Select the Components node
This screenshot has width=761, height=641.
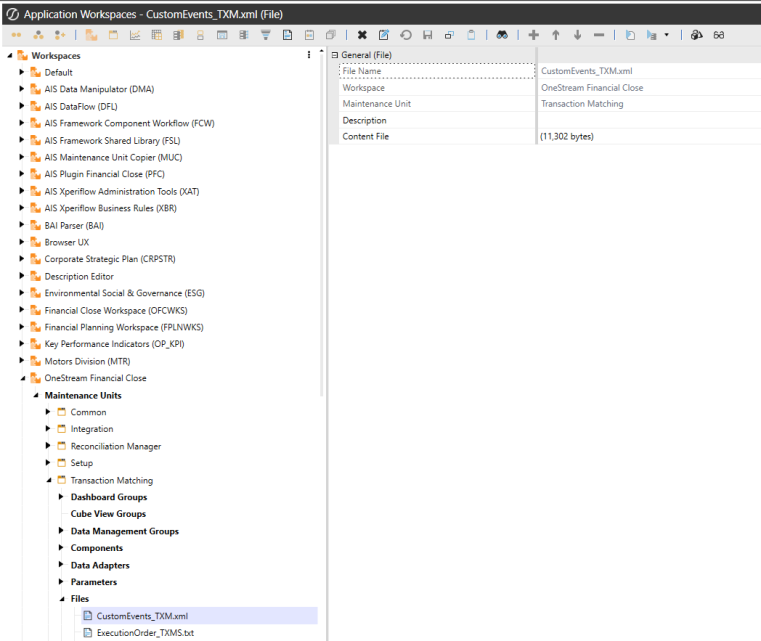[97, 548]
